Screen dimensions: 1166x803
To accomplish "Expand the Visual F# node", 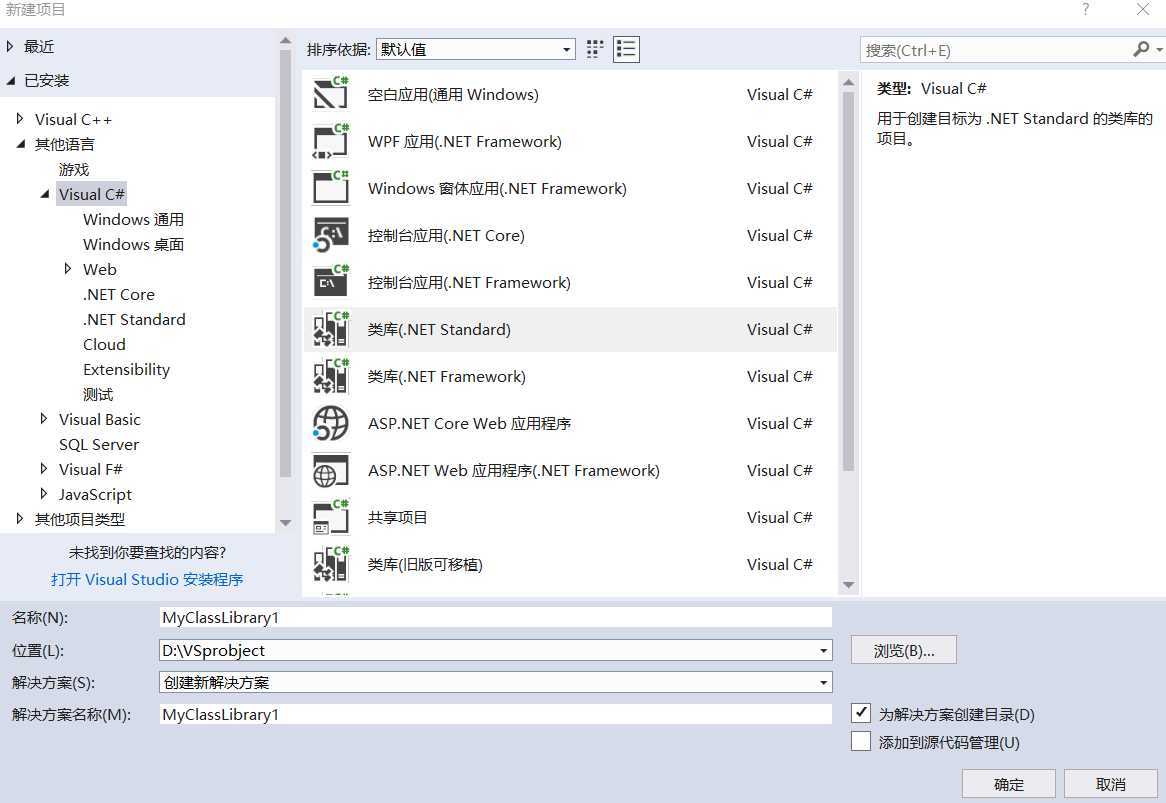I will [44, 469].
